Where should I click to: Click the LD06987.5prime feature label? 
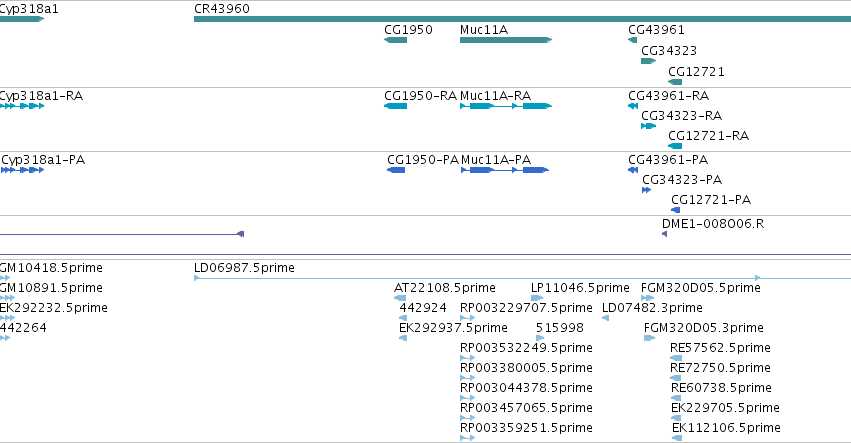click(244, 268)
